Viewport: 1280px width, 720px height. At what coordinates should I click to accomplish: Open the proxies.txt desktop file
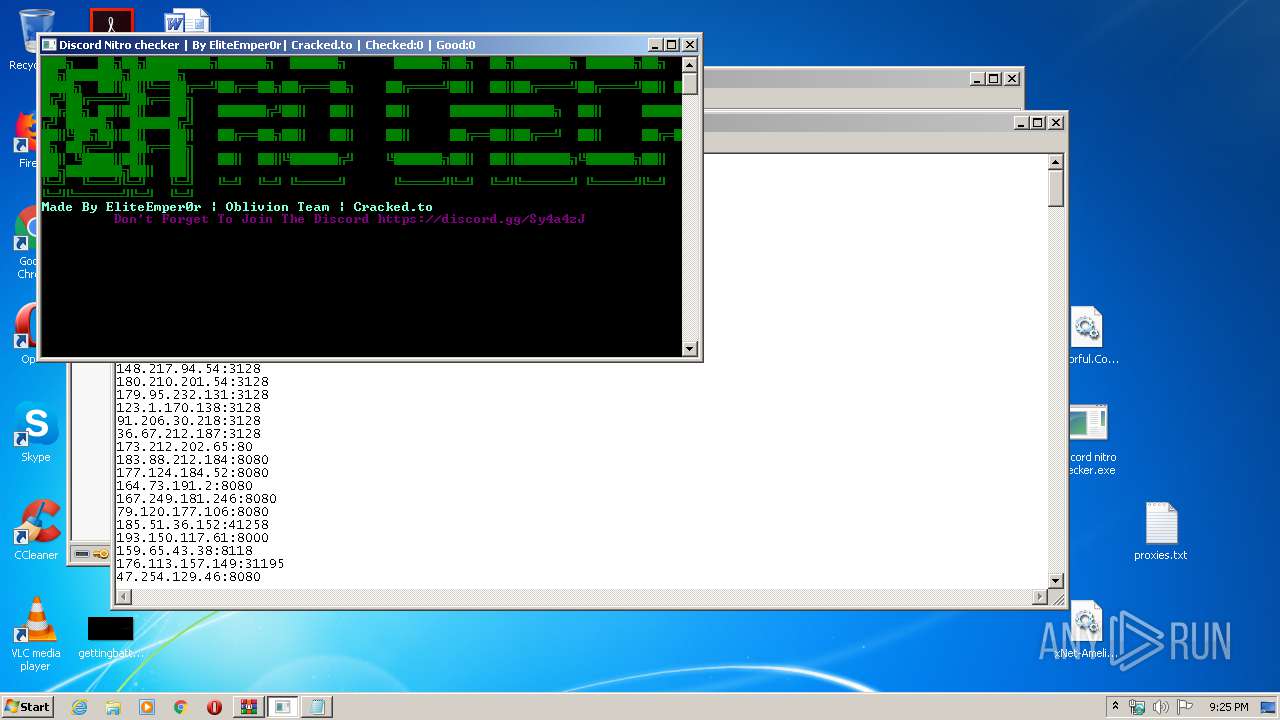(1161, 531)
